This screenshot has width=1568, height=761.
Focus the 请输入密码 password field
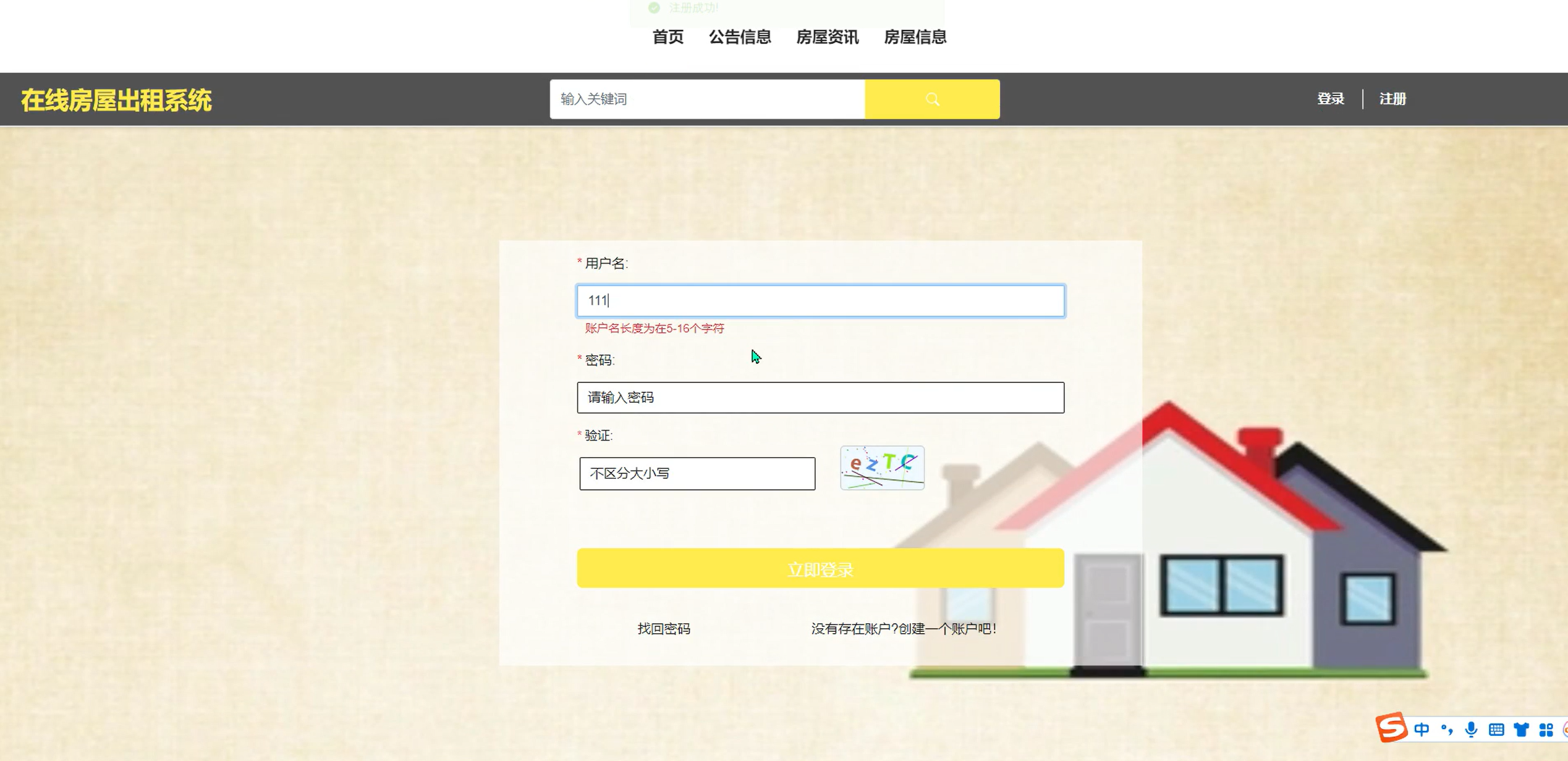point(820,397)
